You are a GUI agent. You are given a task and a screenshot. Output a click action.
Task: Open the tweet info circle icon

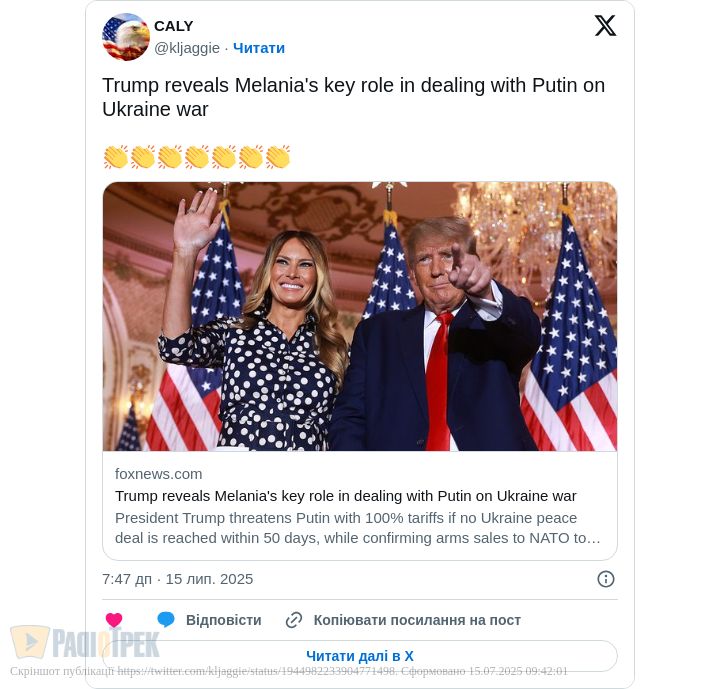pos(606,579)
